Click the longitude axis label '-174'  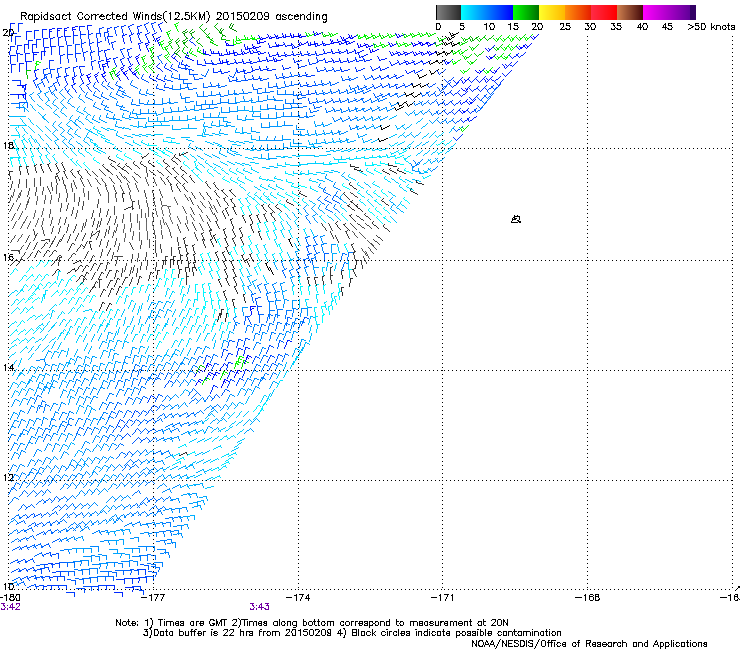click(x=298, y=598)
